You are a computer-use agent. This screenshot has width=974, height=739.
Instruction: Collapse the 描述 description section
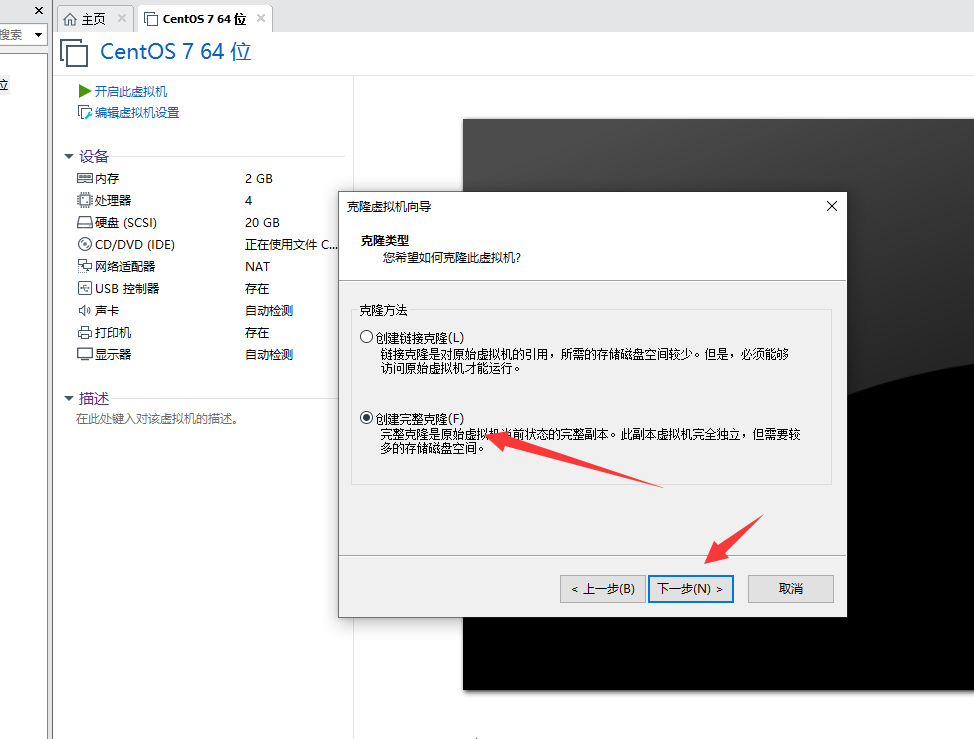pyautogui.click(x=69, y=399)
